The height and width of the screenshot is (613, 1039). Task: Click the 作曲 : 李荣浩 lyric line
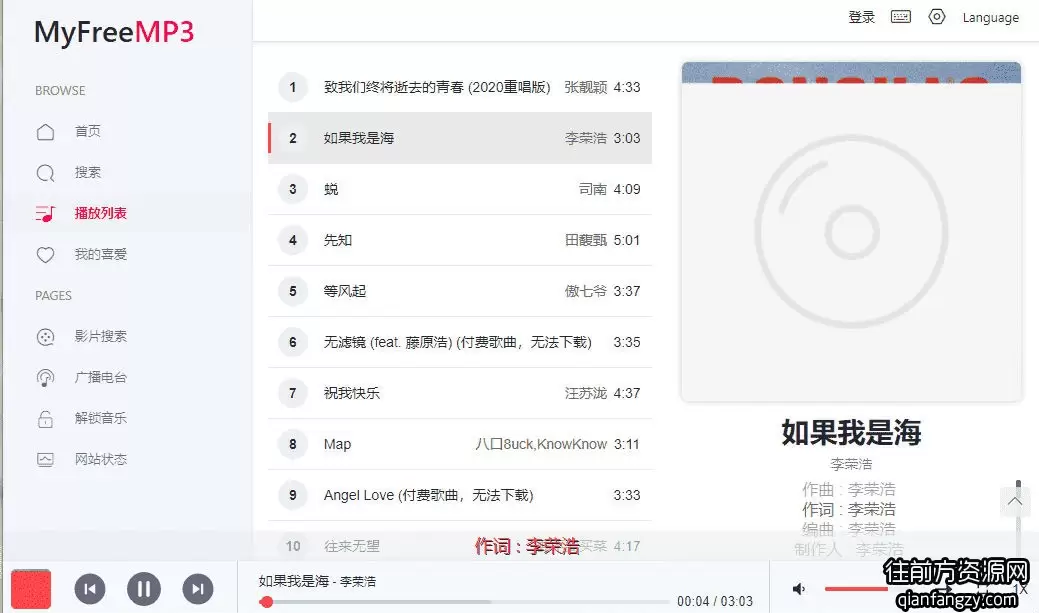point(849,489)
